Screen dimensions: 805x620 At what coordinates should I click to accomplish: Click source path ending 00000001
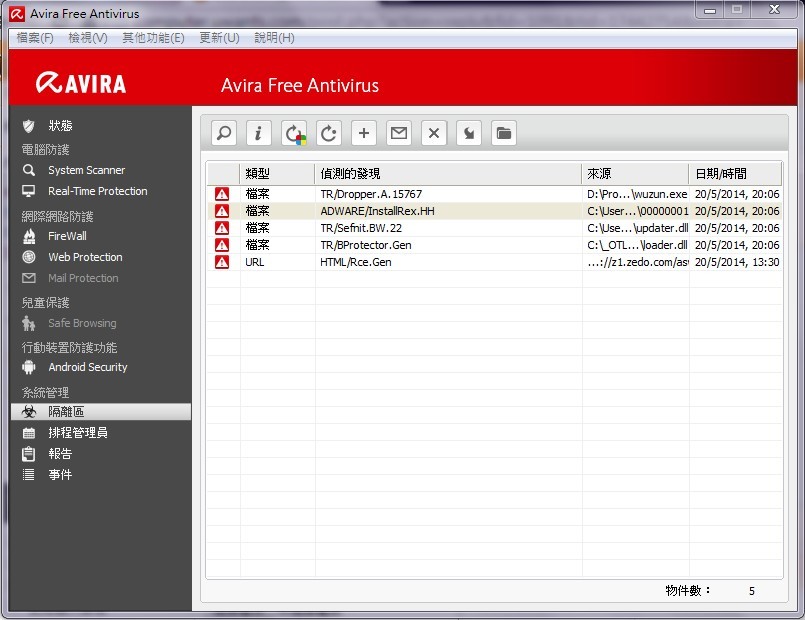pyautogui.click(x=637, y=211)
